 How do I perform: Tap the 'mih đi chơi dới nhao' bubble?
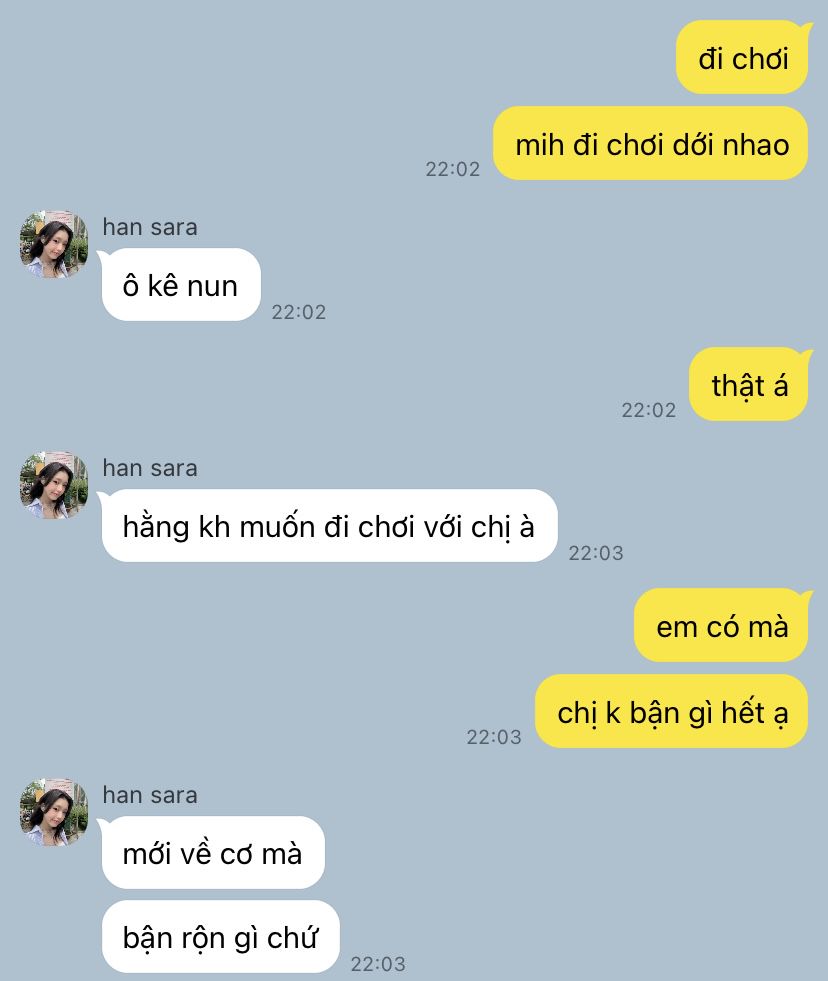[651, 143]
